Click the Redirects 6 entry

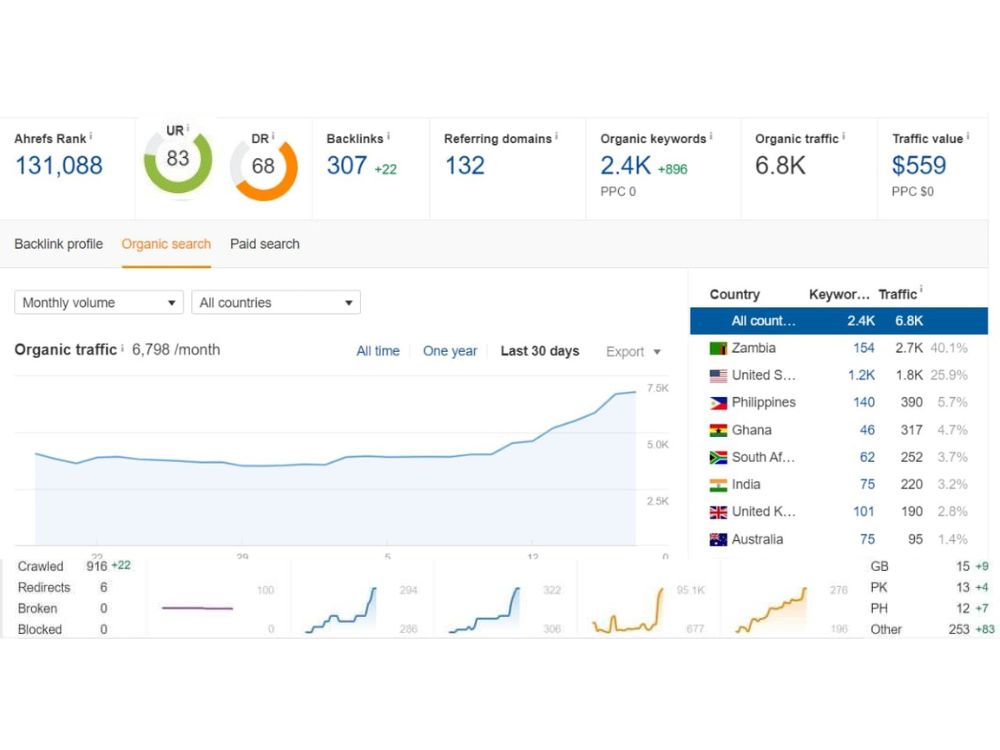[x=62, y=587]
